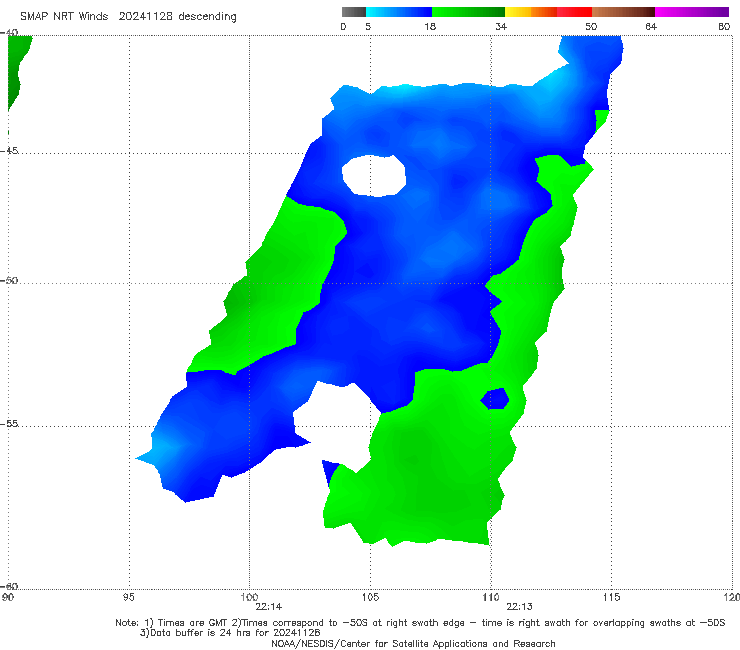Select the green segment of the color bar
This screenshot has width=740, height=650.
[468, 12]
